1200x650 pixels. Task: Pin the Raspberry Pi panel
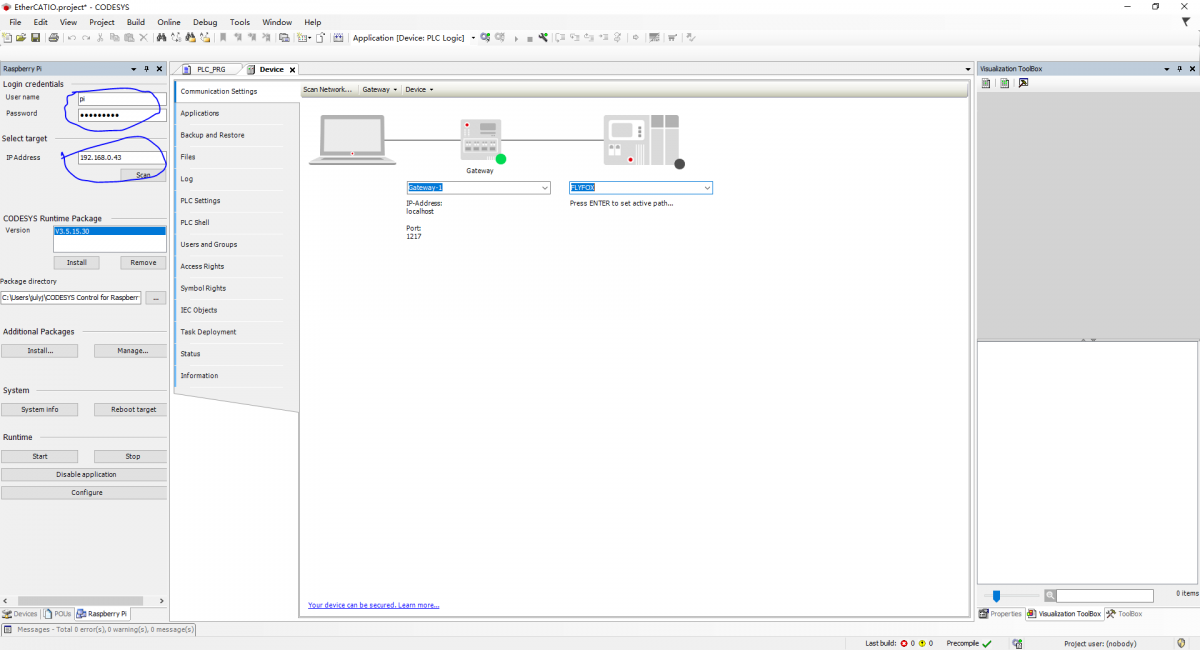(x=146, y=69)
